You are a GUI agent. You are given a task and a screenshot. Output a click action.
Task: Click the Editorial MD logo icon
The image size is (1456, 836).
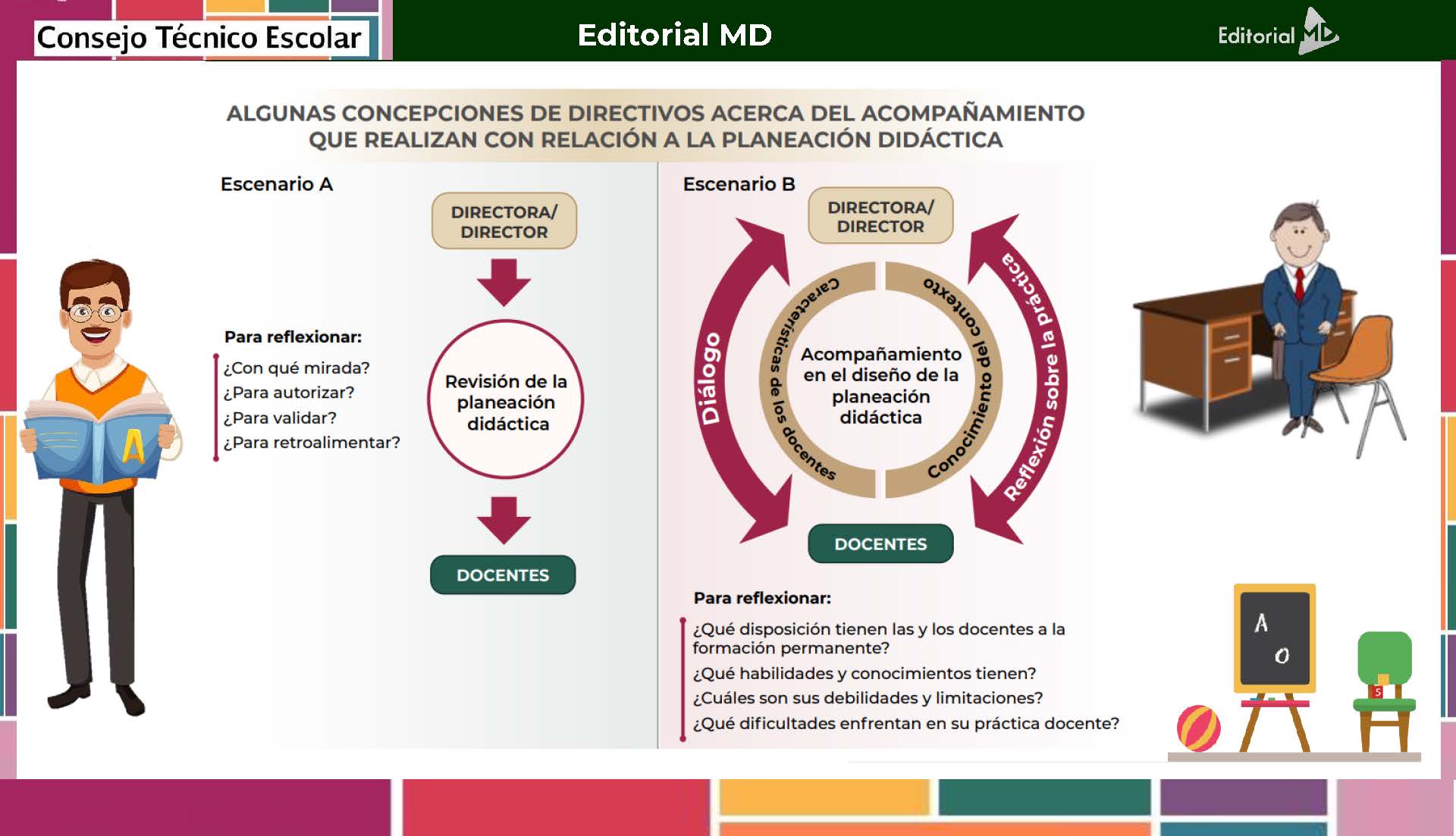(x=1318, y=32)
